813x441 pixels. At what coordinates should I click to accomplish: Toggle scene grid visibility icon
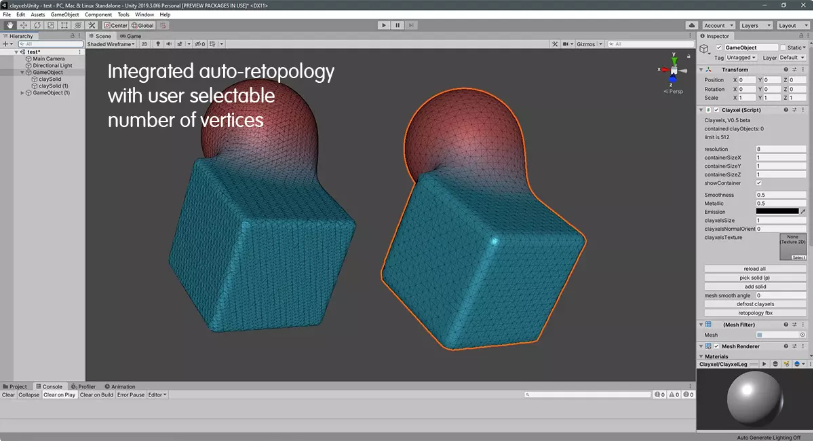213,44
